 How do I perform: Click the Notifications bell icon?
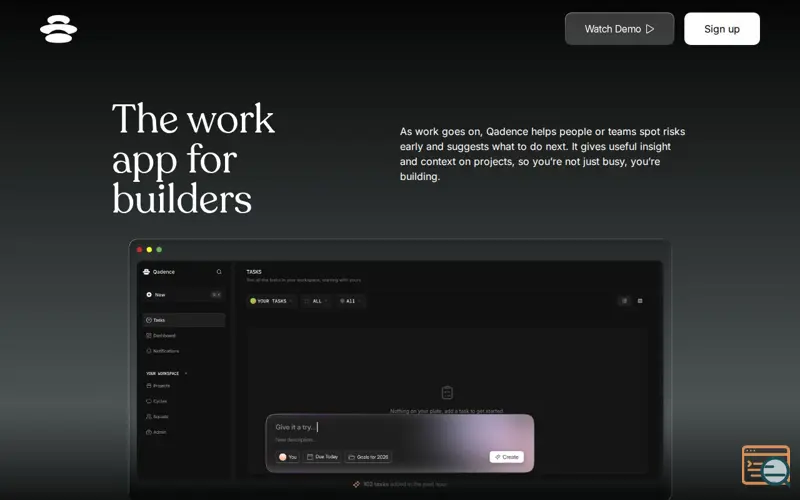point(149,351)
